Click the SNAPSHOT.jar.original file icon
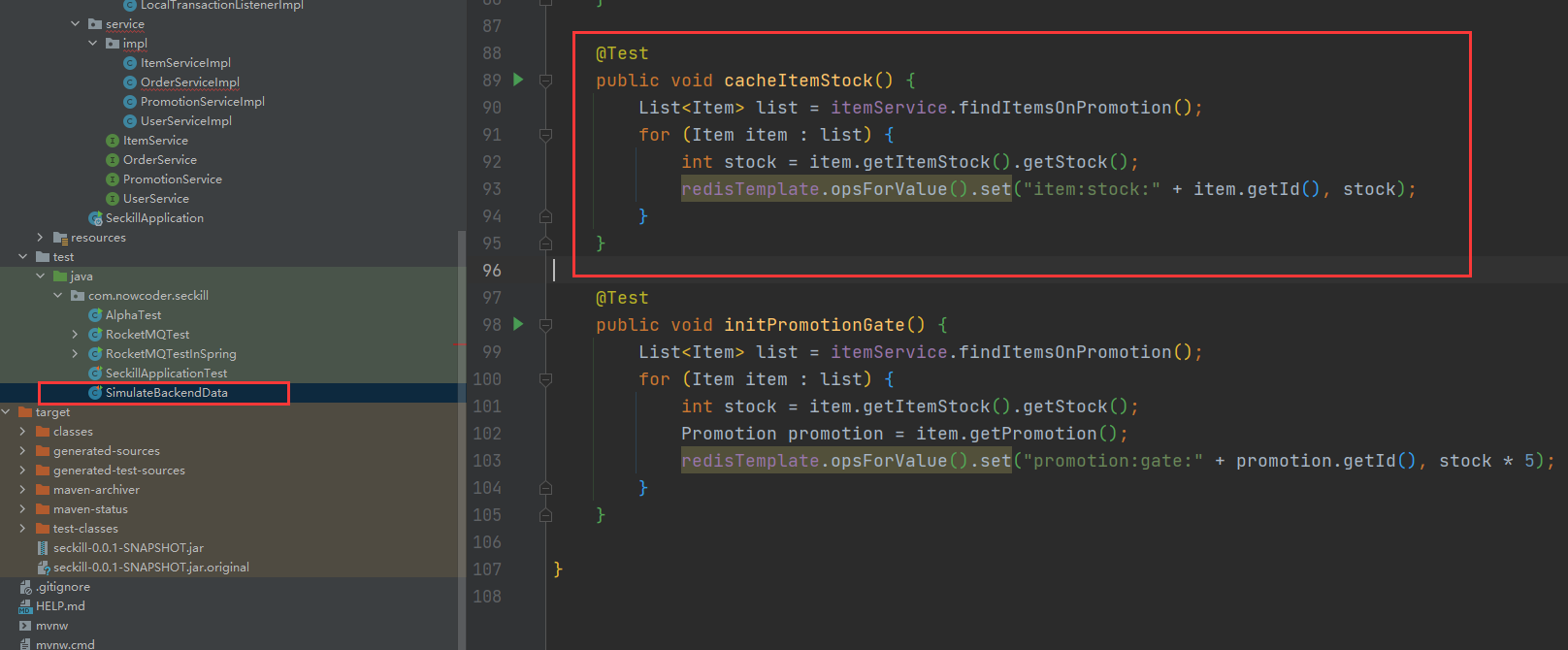Image resolution: width=1568 pixels, height=650 pixels. [43, 568]
